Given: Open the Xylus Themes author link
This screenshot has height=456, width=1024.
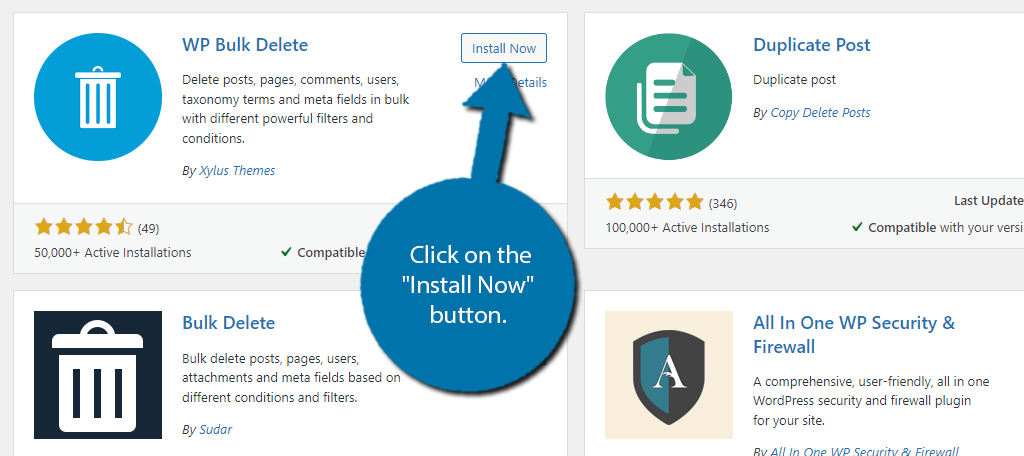Looking at the screenshot, I should 237,171.
